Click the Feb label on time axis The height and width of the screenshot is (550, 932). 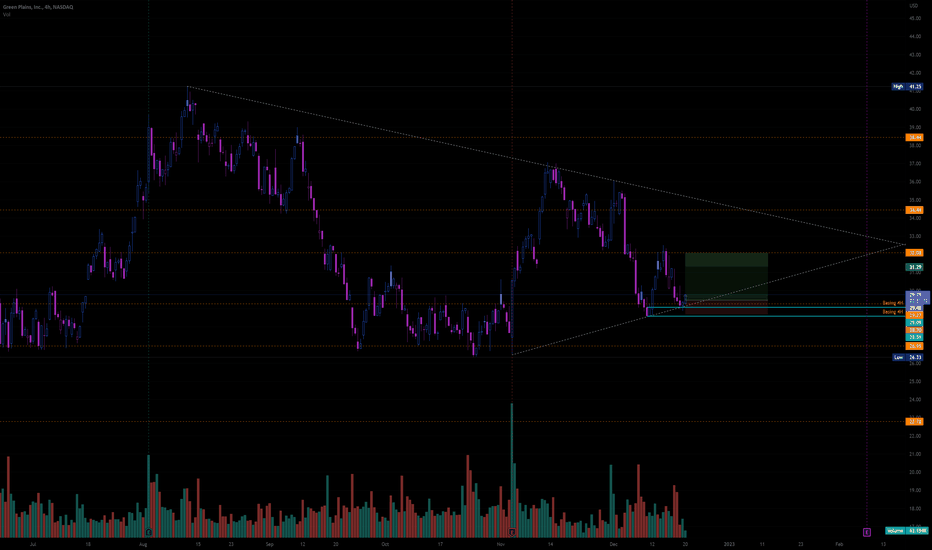(839, 544)
